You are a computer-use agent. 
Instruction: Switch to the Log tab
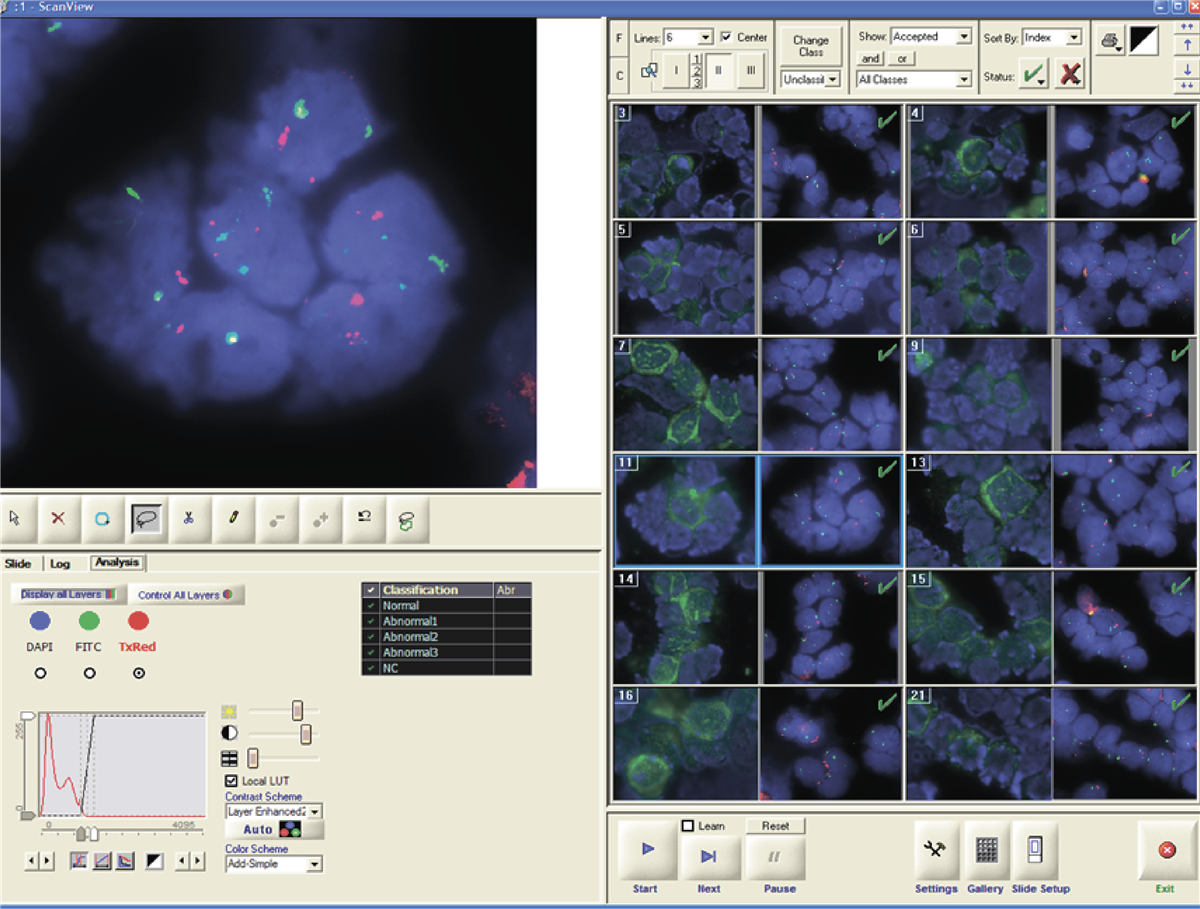tap(60, 563)
